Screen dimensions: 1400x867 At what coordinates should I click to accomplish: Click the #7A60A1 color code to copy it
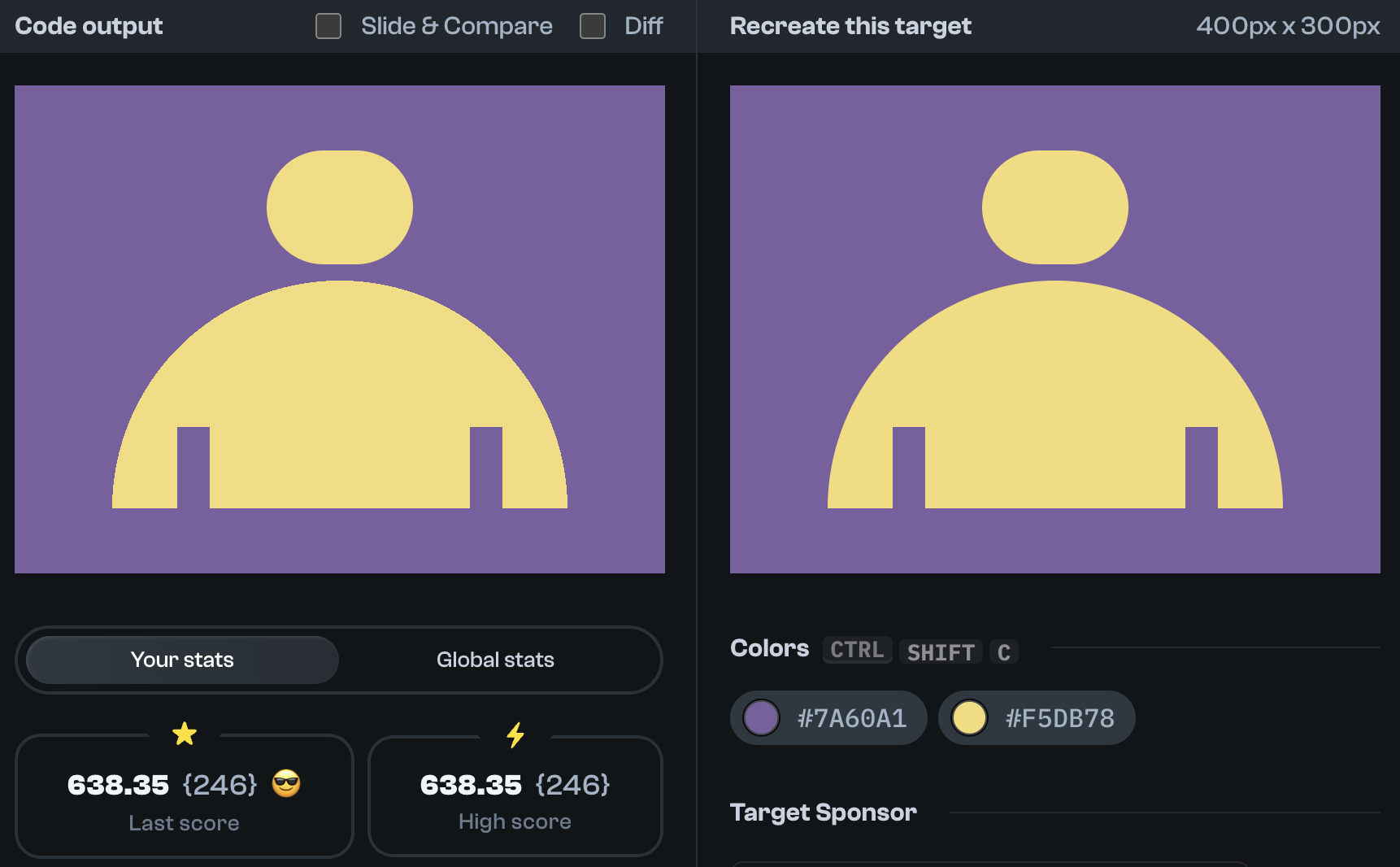[x=851, y=718]
